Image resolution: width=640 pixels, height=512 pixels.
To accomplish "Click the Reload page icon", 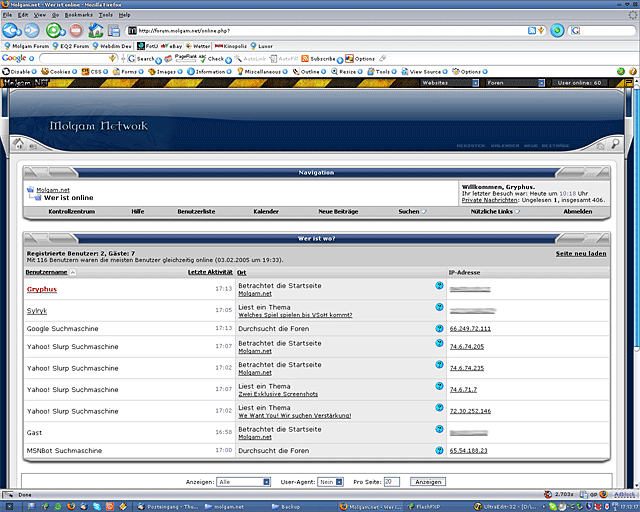I will (x=53, y=30).
